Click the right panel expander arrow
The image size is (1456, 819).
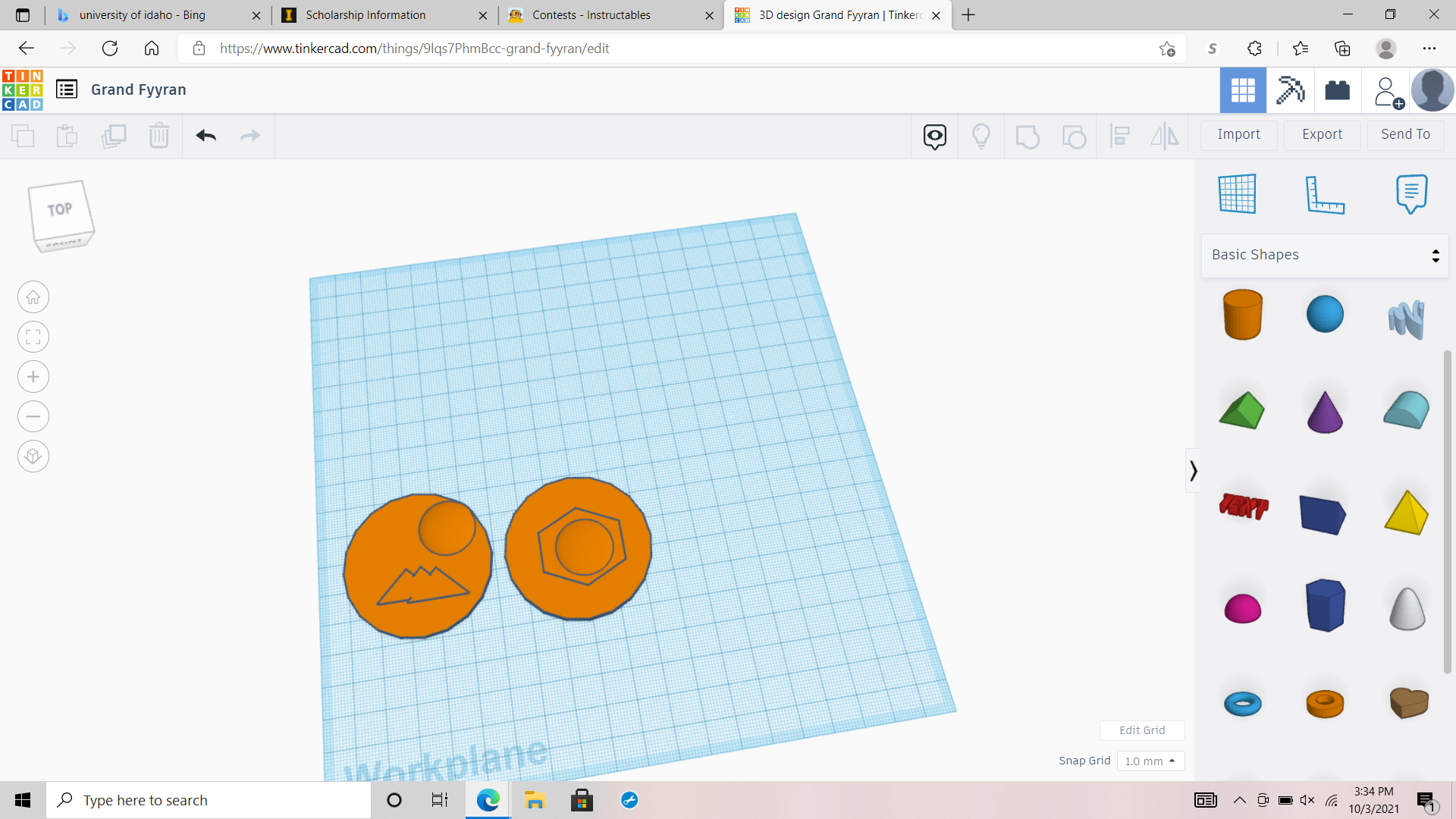click(x=1193, y=470)
